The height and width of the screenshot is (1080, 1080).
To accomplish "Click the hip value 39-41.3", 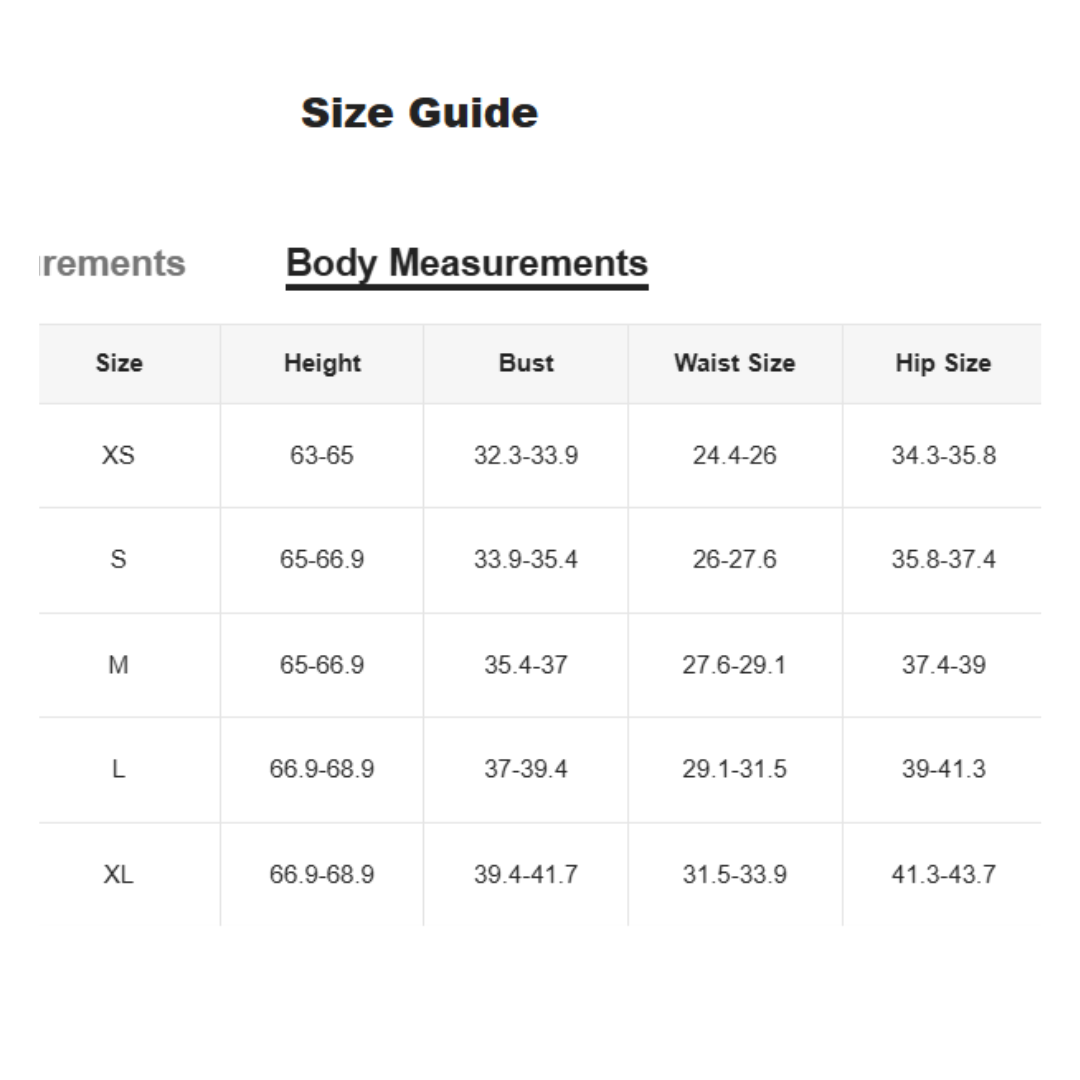I will (943, 769).
